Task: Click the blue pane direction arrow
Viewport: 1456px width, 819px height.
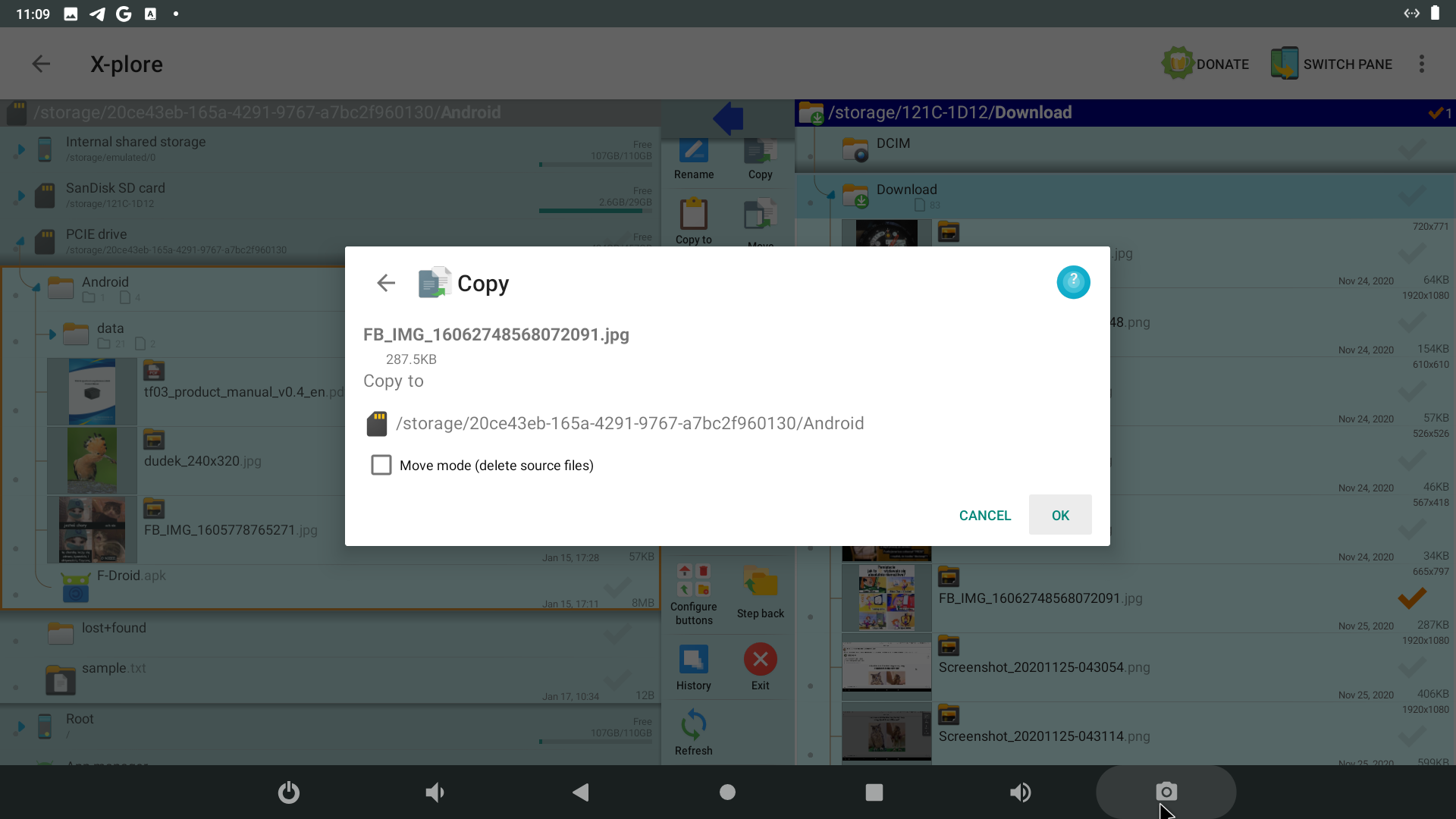Action: [728, 118]
